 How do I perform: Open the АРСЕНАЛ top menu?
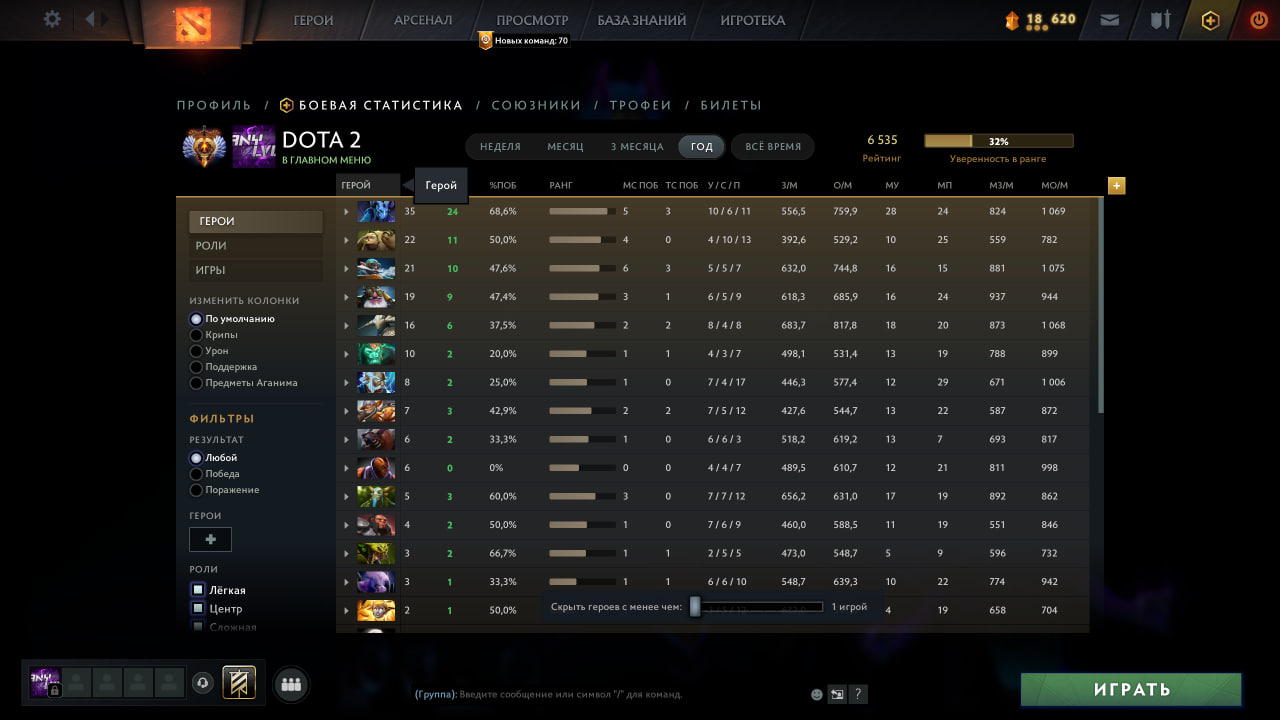[423, 20]
